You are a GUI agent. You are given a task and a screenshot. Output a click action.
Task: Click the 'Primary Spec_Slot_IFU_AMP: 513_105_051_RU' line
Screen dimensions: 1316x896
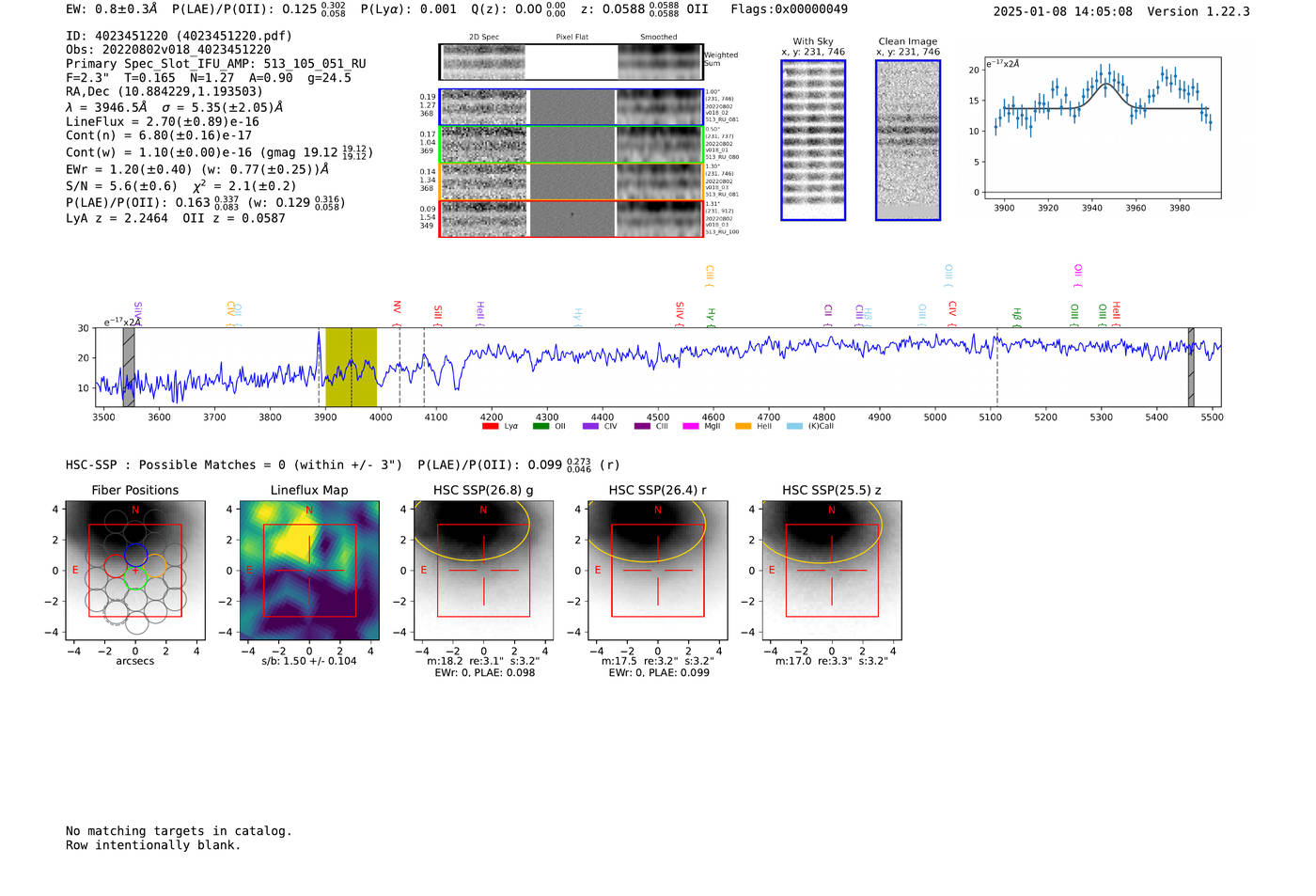(x=216, y=64)
